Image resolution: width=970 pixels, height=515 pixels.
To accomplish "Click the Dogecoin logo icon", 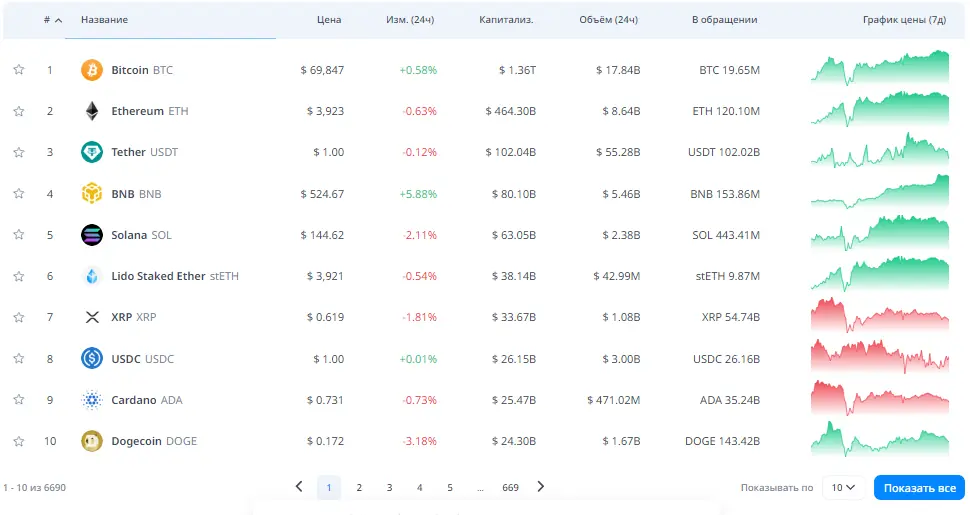I will 92,441.
